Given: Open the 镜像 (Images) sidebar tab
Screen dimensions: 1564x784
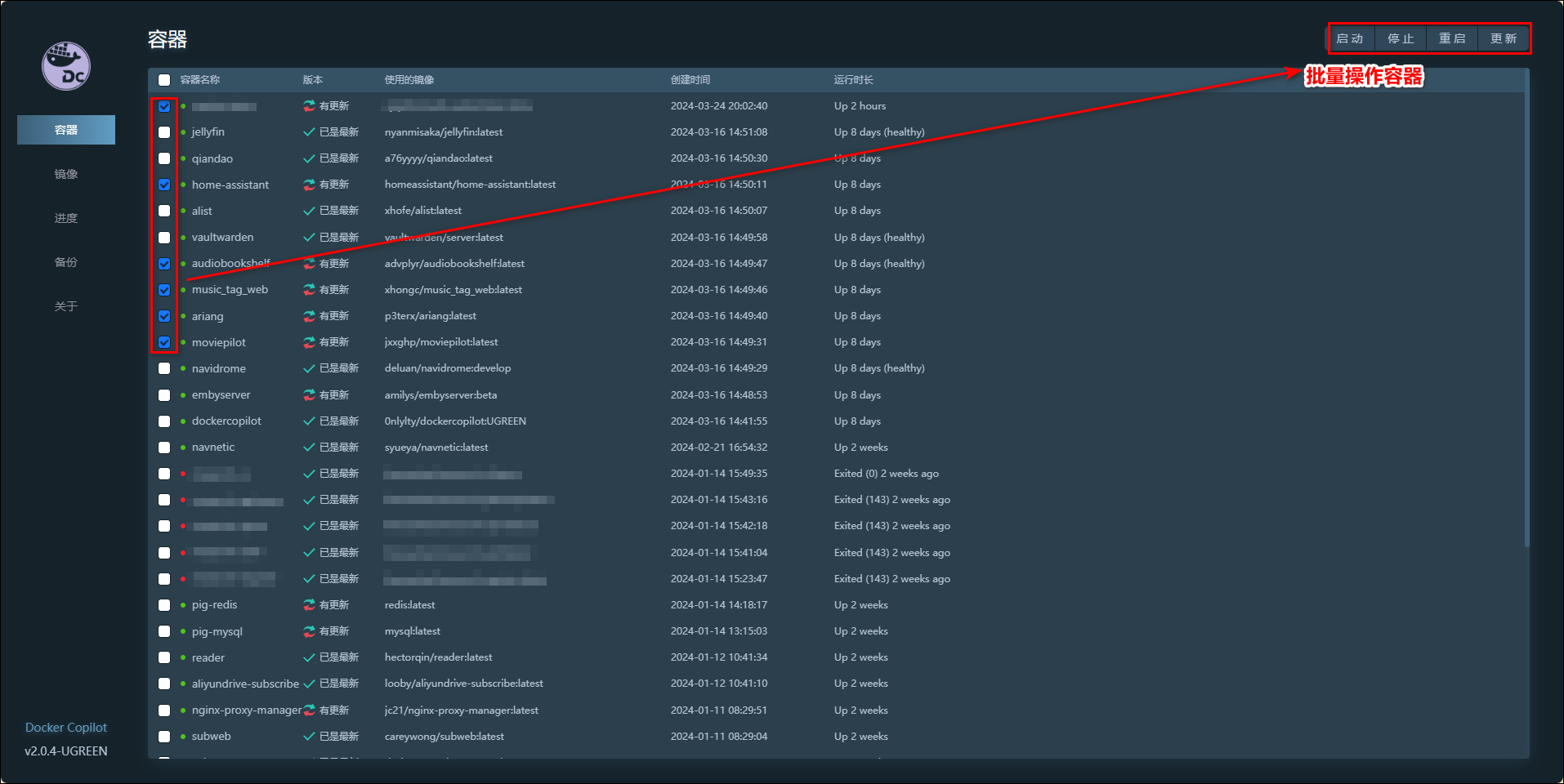Looking at the screenshot, I should pyautogui.click(x=66, y=174).
